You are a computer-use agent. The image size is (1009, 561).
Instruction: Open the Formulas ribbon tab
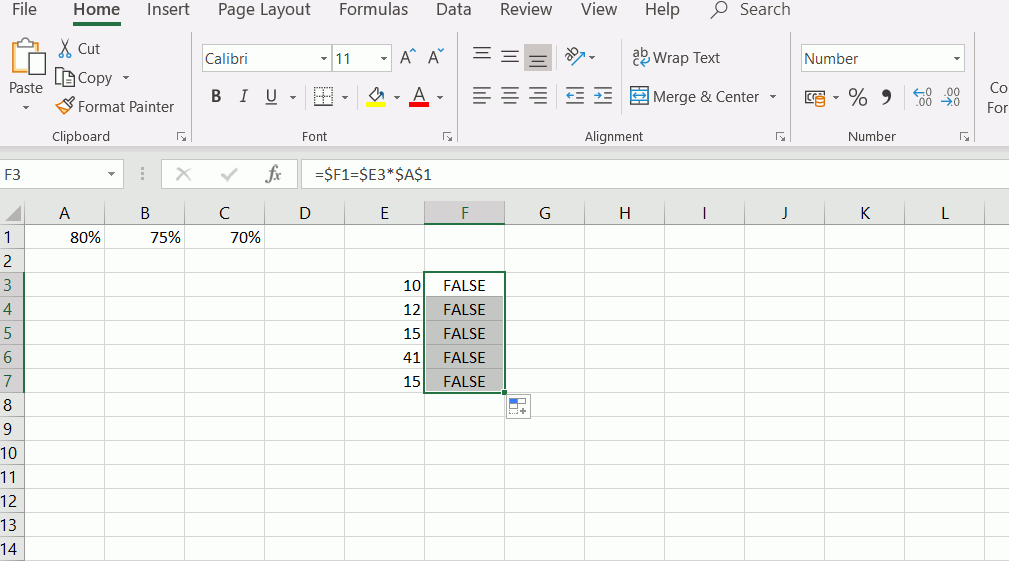[x=373, y=10]
